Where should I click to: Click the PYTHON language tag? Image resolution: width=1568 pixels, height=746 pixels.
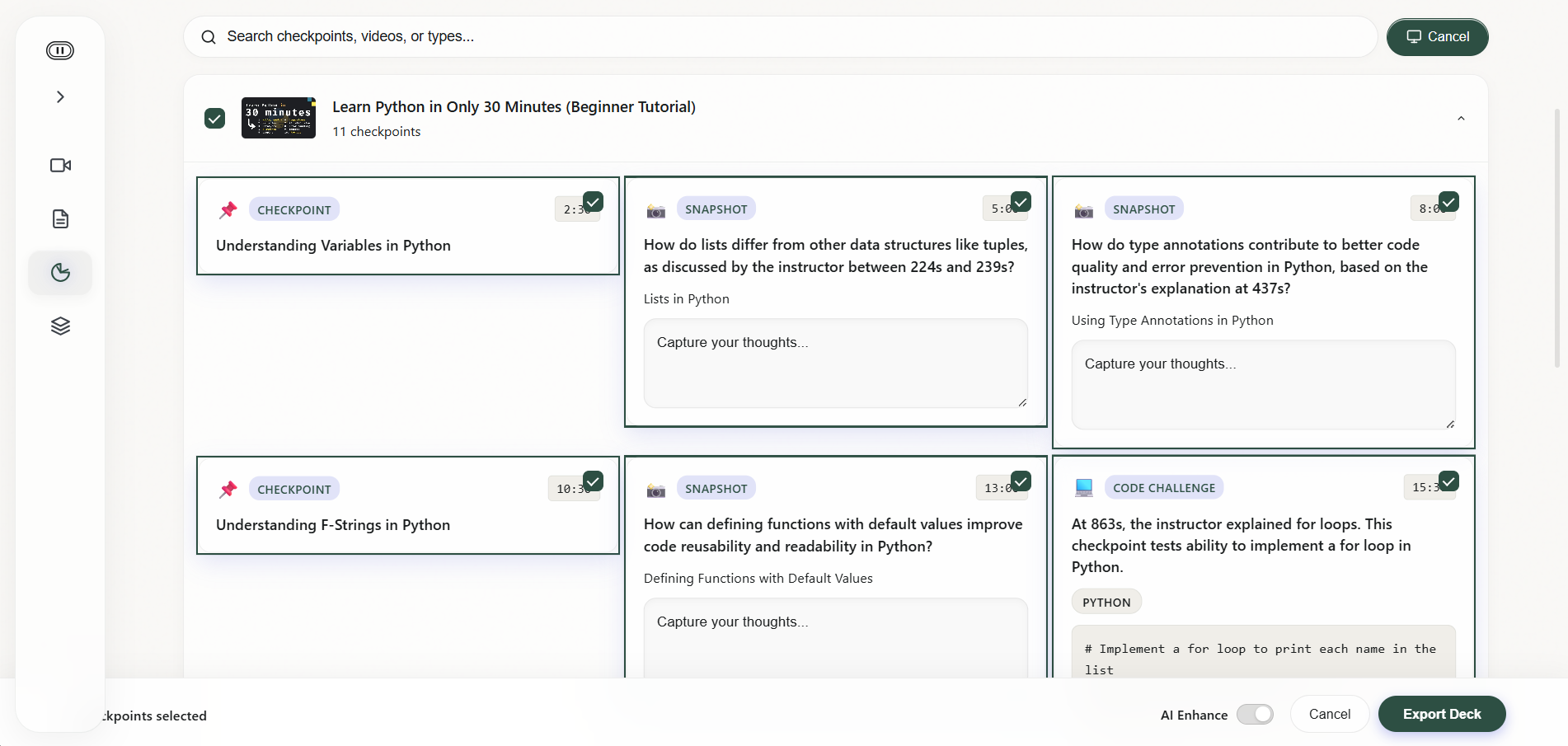point(1106,603)
